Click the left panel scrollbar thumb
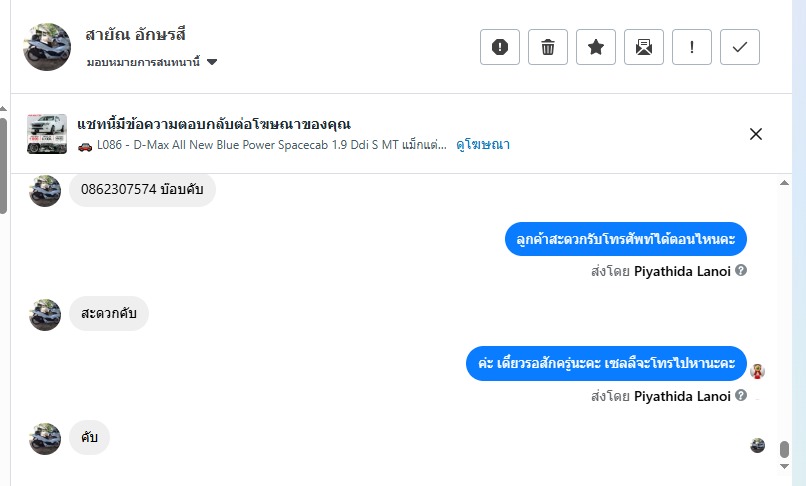Image resolution: width=806 pixels, height=486 pixels. pos(3,160)
